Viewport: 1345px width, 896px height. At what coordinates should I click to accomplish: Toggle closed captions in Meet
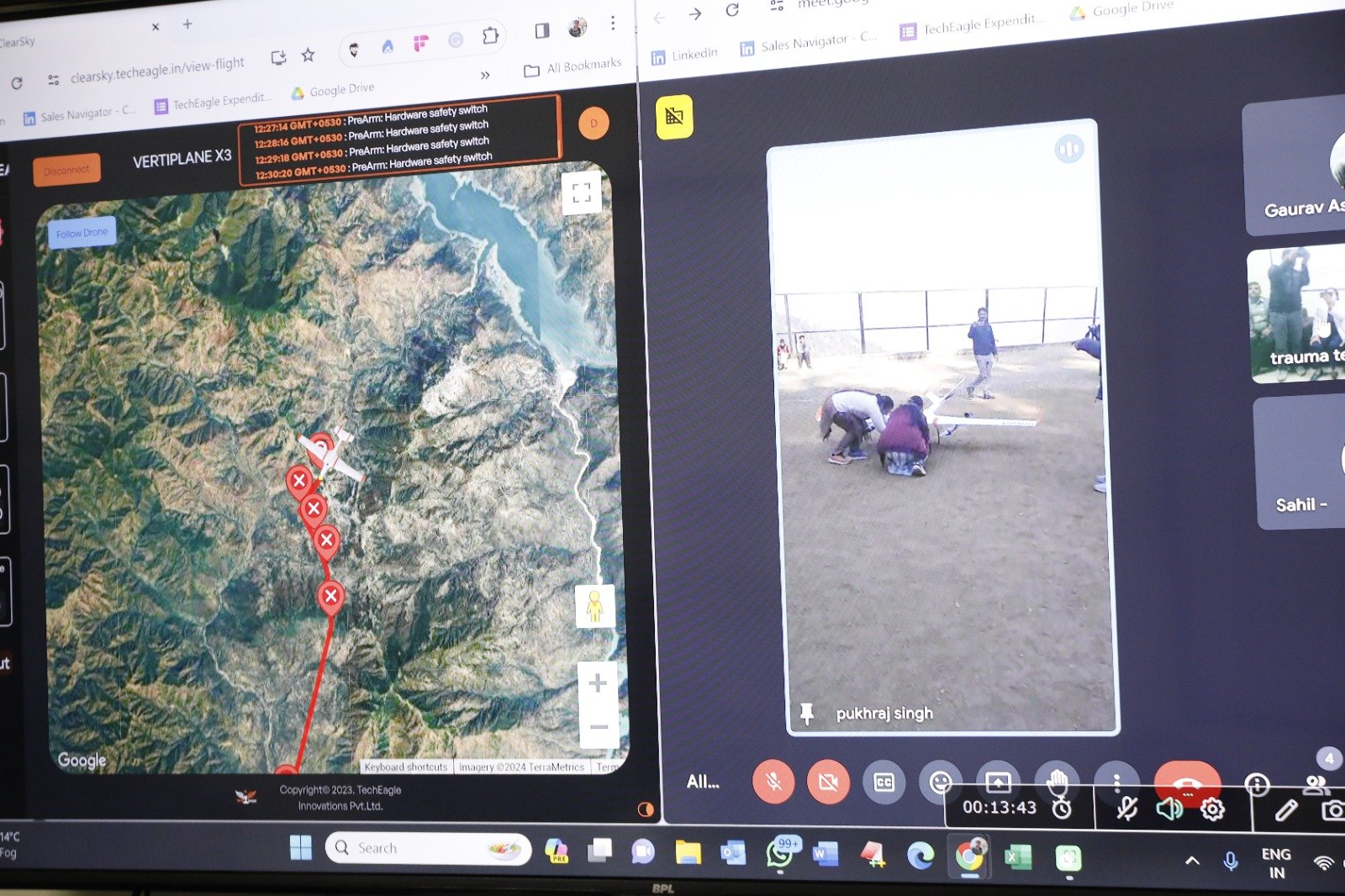point(883,783)
